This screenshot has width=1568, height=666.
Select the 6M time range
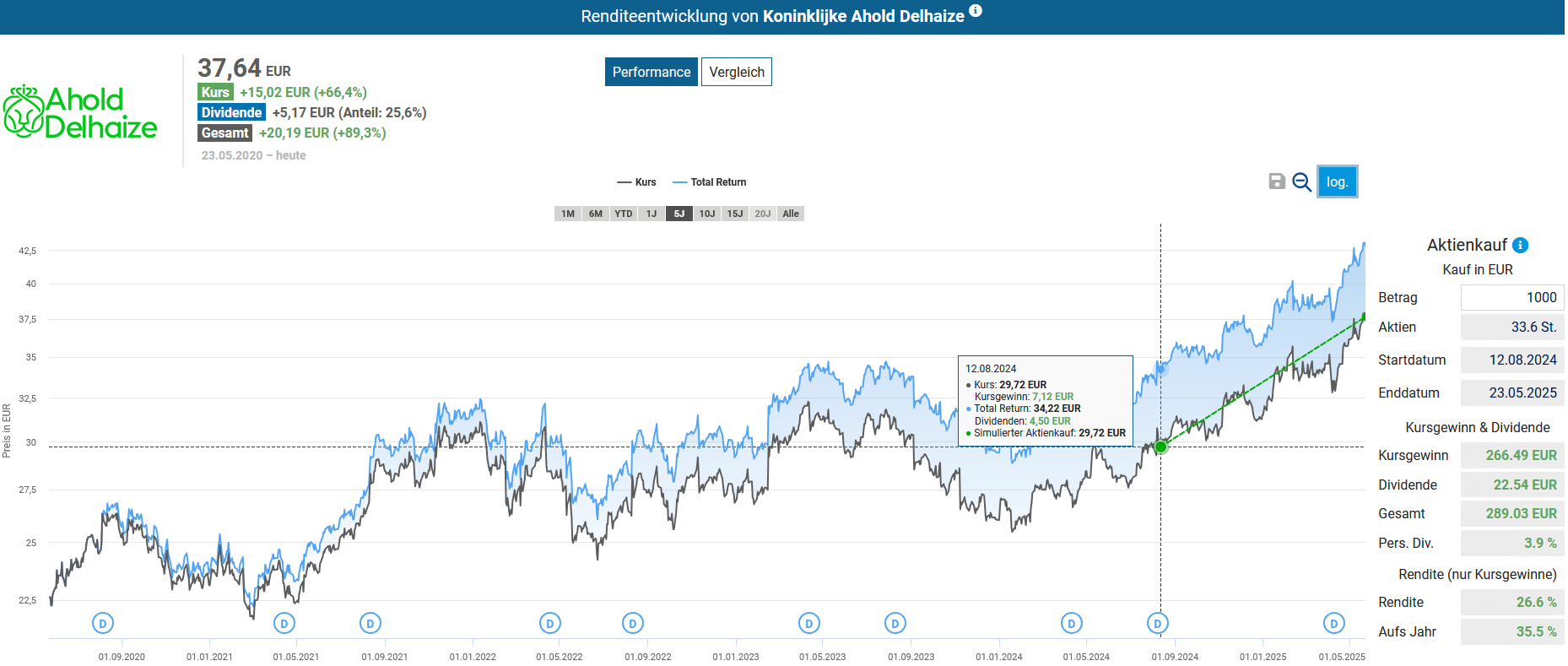click(x=596, y=214)
